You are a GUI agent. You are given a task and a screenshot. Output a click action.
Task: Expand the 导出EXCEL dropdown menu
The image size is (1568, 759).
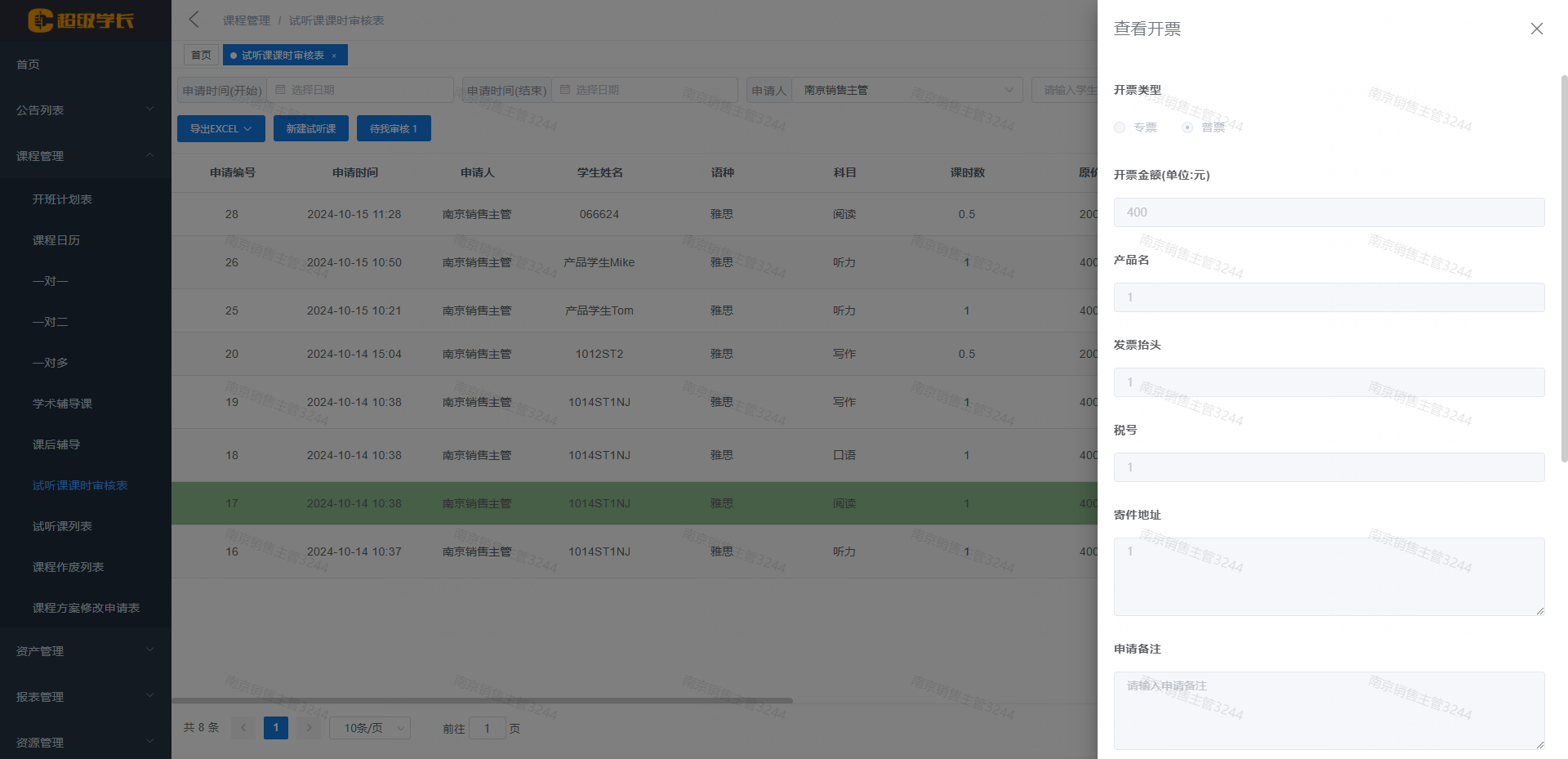(x=220, y=128)
